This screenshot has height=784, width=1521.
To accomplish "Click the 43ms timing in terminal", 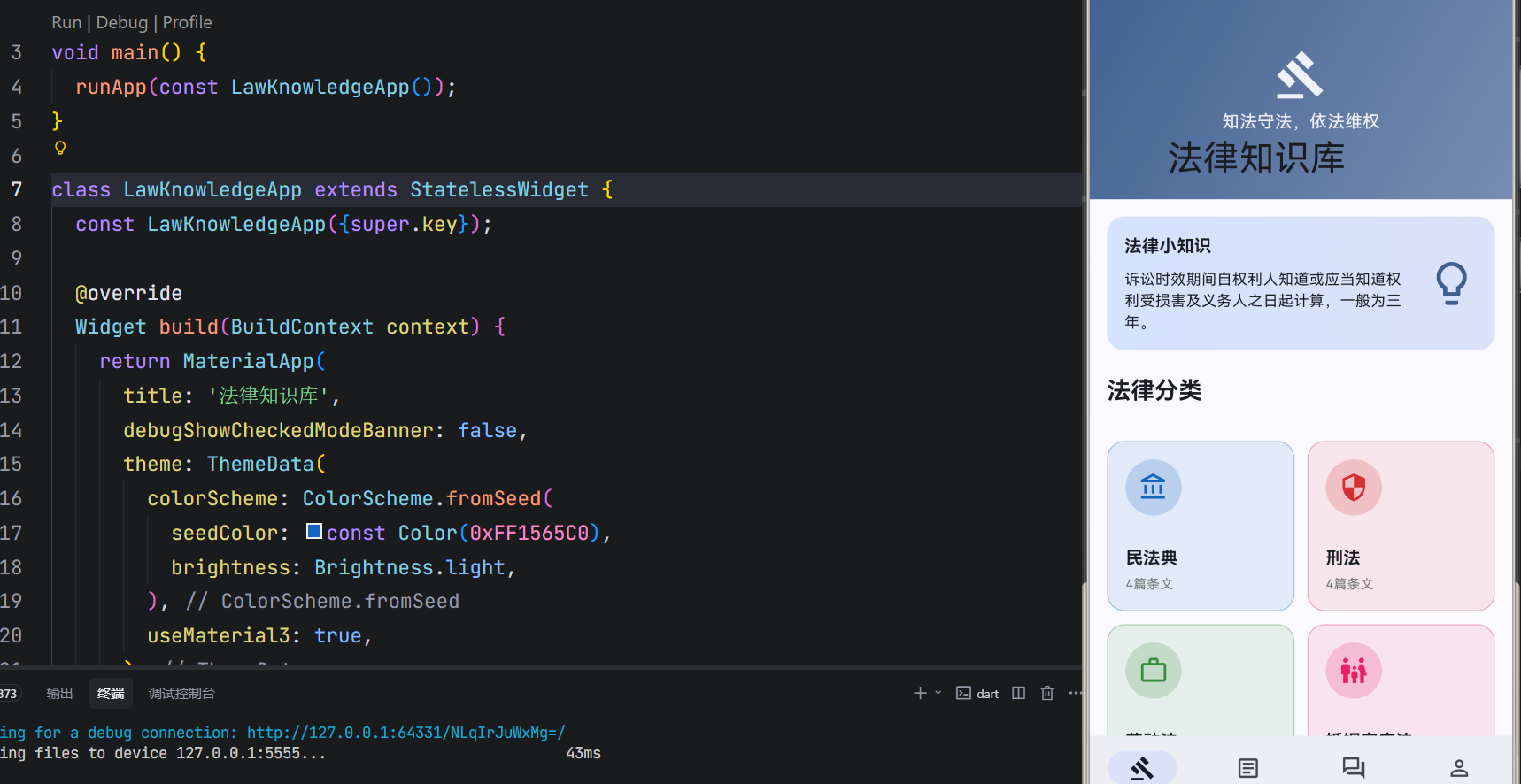I will coord(583,753).
